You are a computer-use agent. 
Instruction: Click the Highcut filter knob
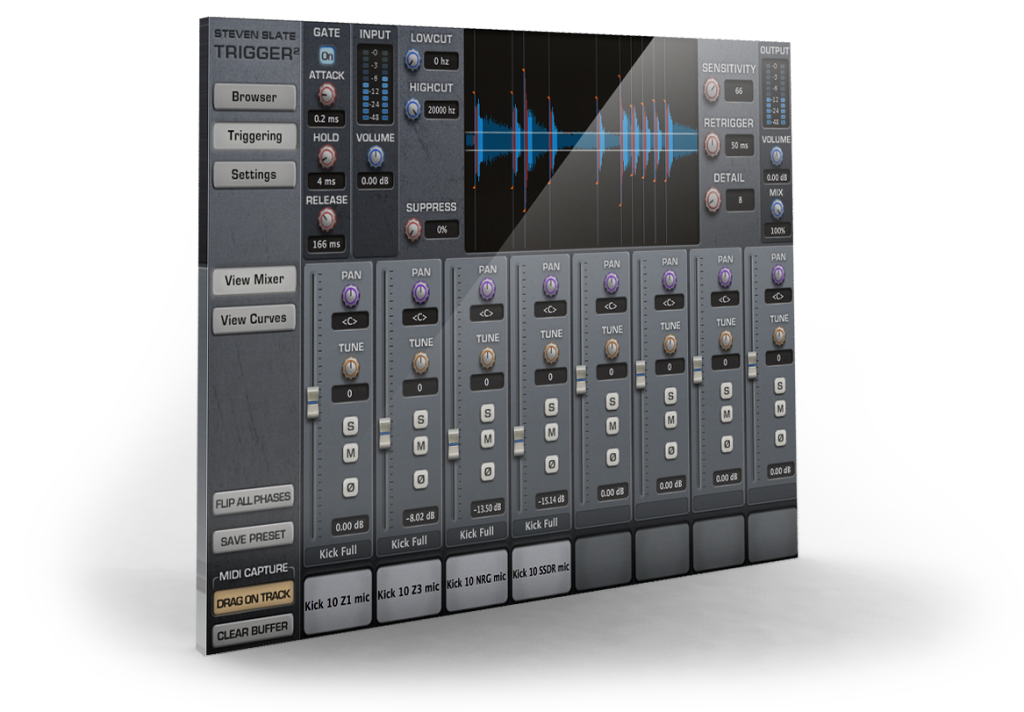[x=412, y=109]
